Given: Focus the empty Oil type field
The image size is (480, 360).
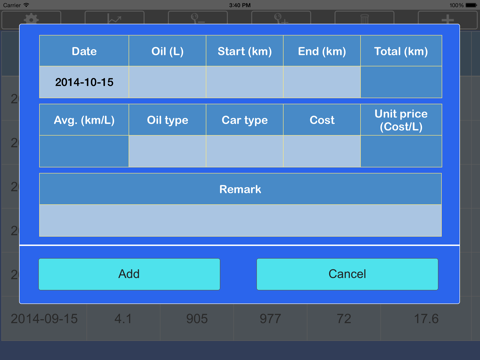Looking at the screenshot, I should click(167, 151).
